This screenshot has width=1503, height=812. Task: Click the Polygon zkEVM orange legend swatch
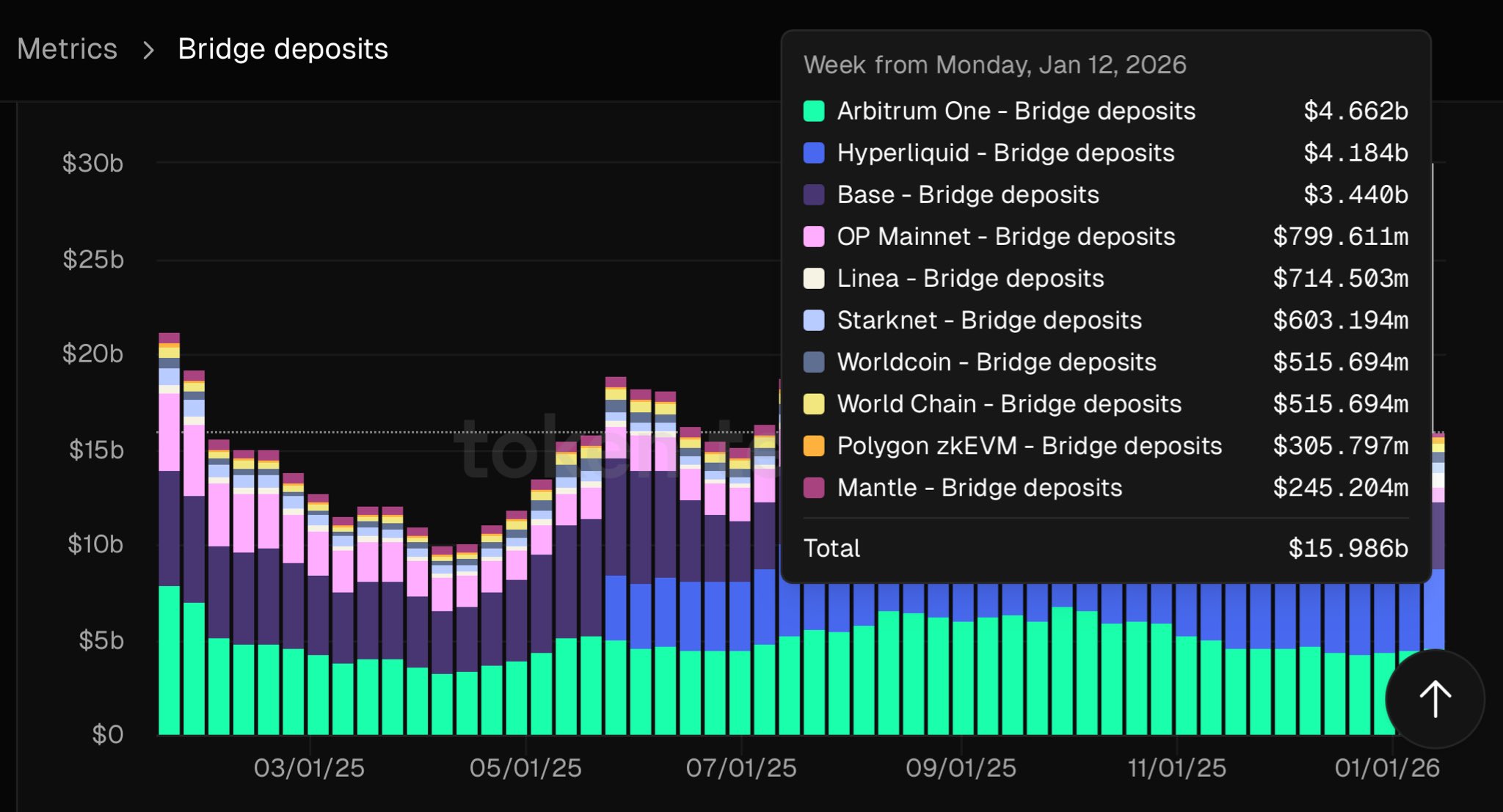[814, 445]
